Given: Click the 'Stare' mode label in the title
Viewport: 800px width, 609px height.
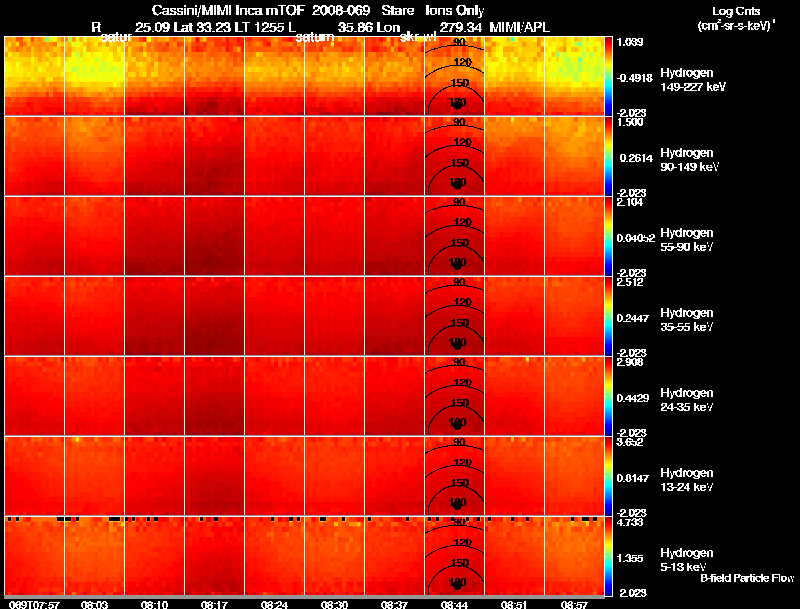Looking at the screenshot, I should (397, 10).
